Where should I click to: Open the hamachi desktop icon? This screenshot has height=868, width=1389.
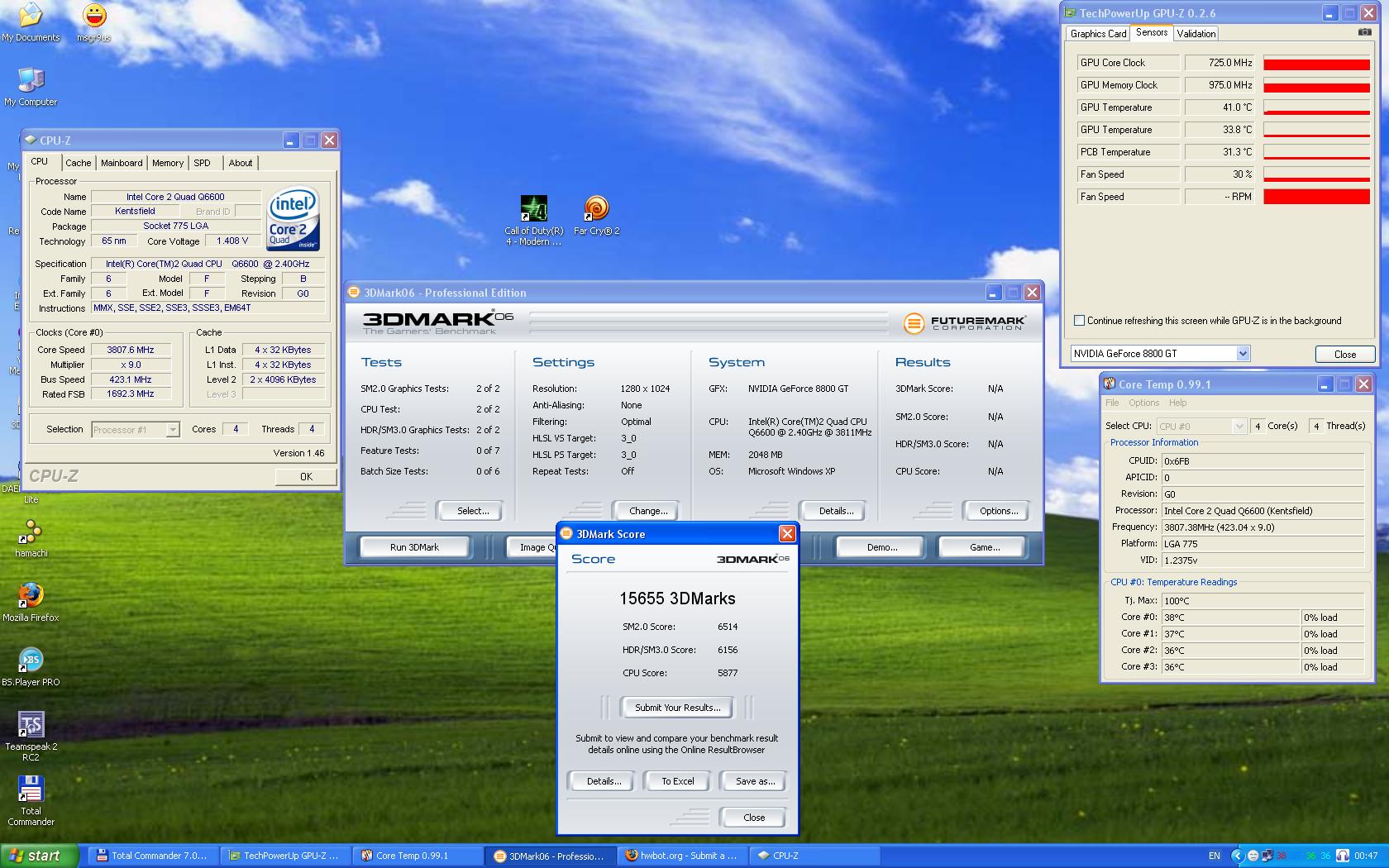[31, 538]
